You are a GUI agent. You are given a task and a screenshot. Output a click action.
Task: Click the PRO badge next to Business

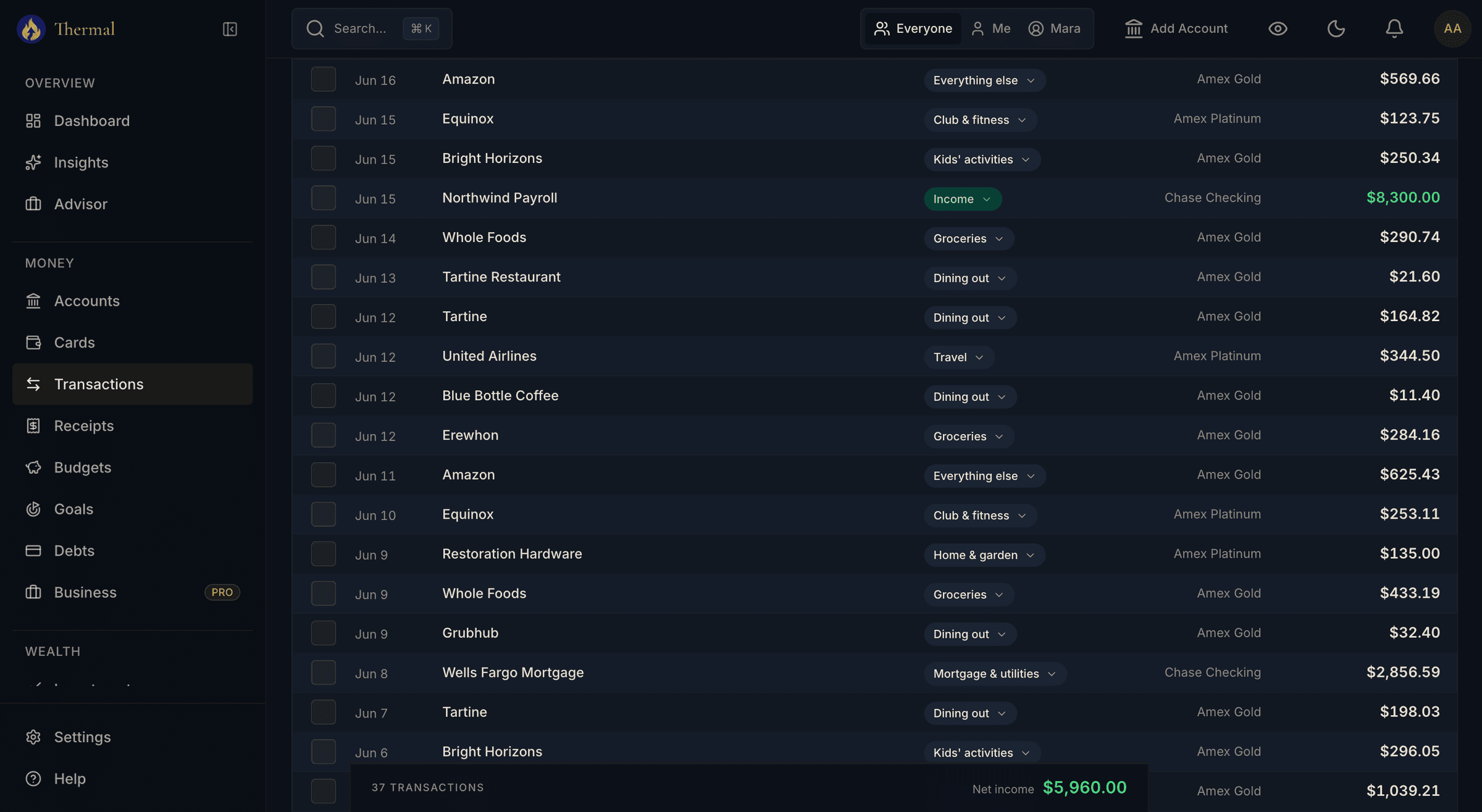tap(222, 592)
